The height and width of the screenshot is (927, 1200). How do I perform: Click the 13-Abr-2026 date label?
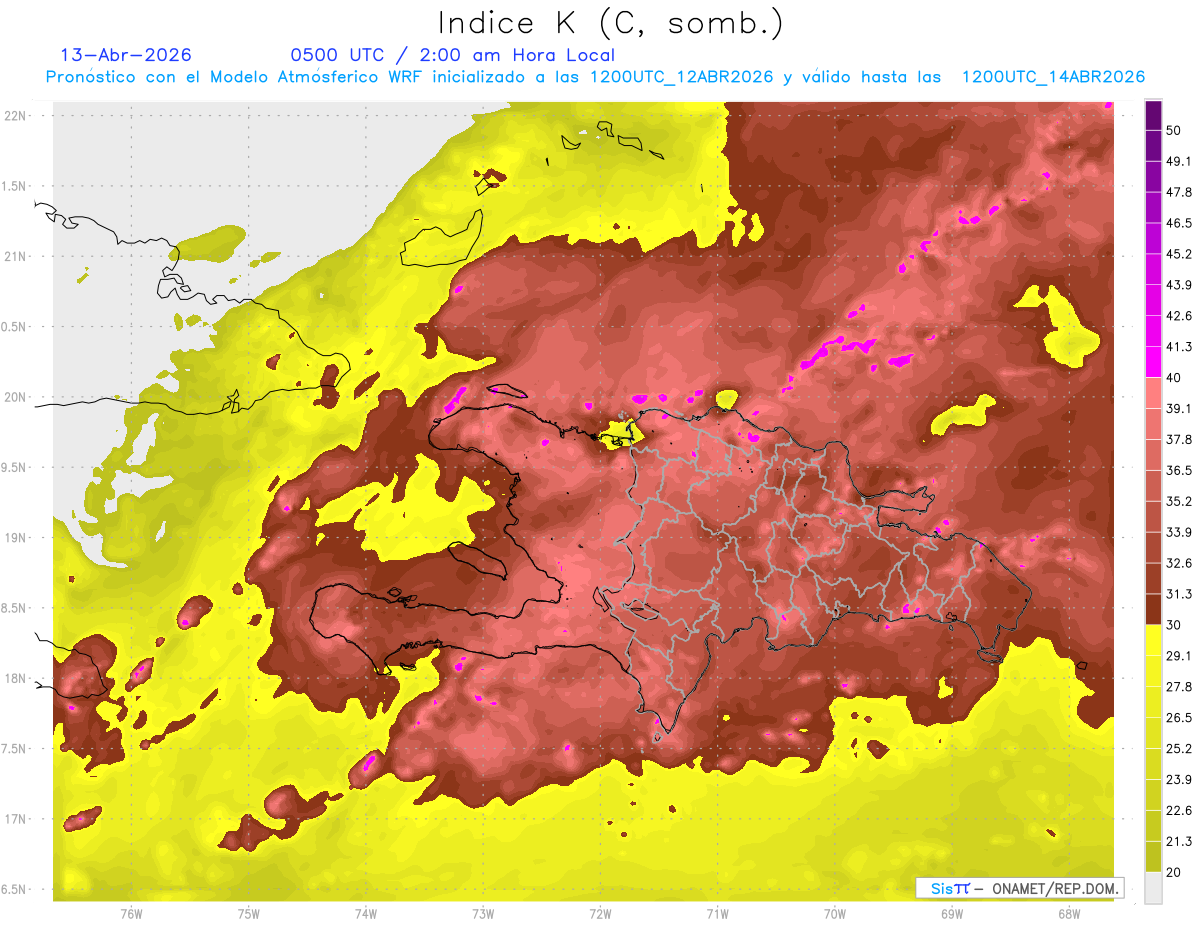point(126,55)
